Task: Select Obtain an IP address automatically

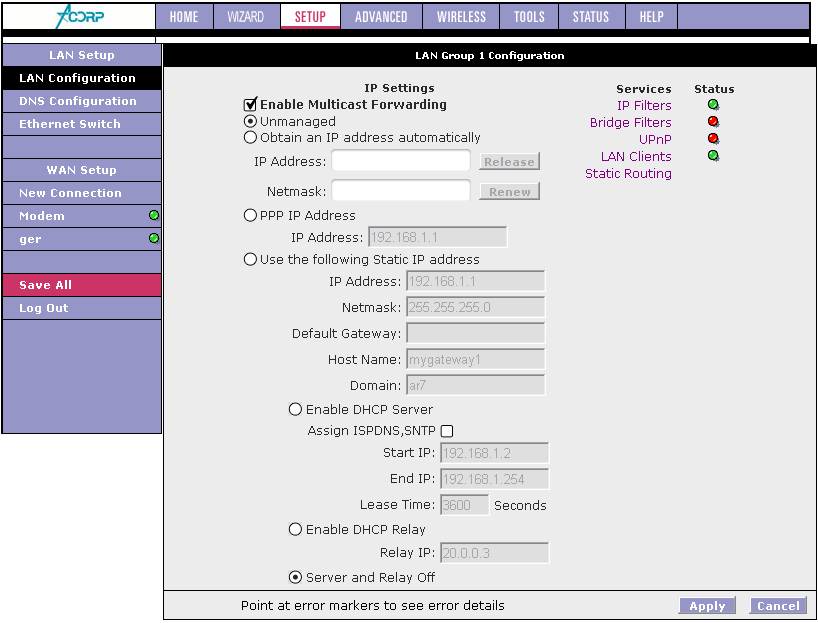Action: (x=251, y=138)
